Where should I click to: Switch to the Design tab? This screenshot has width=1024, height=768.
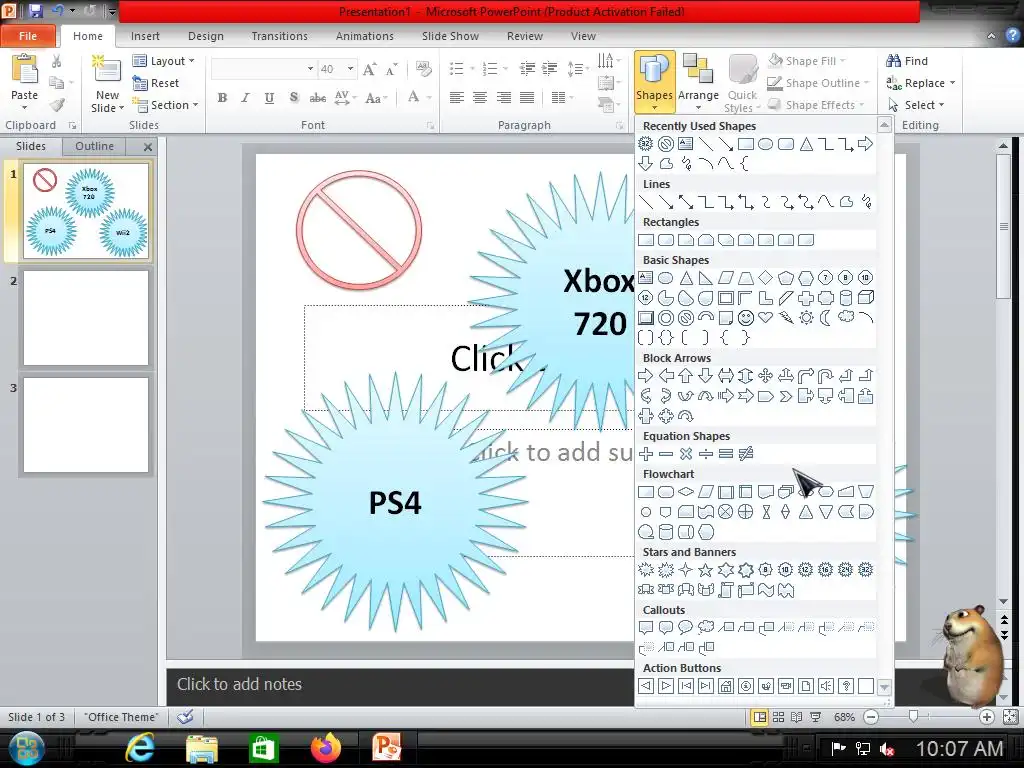point(206,36)
